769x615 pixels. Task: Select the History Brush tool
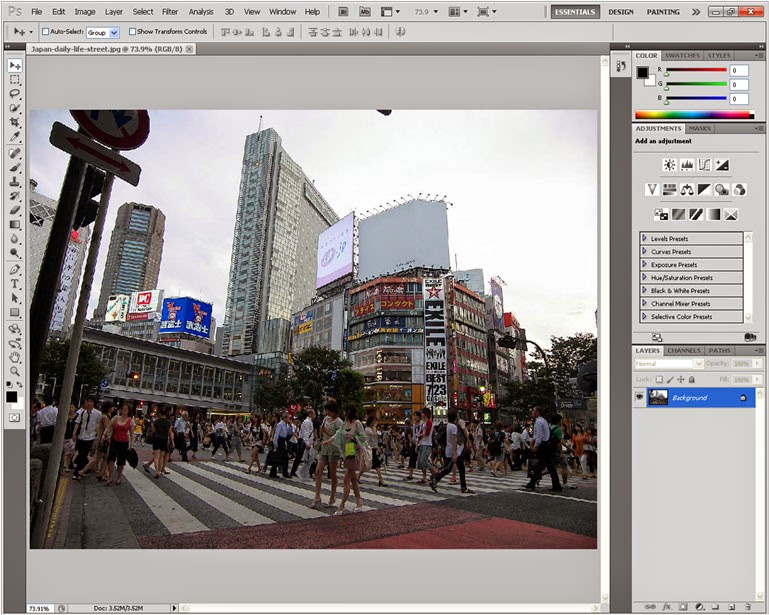tap(15, 196)
